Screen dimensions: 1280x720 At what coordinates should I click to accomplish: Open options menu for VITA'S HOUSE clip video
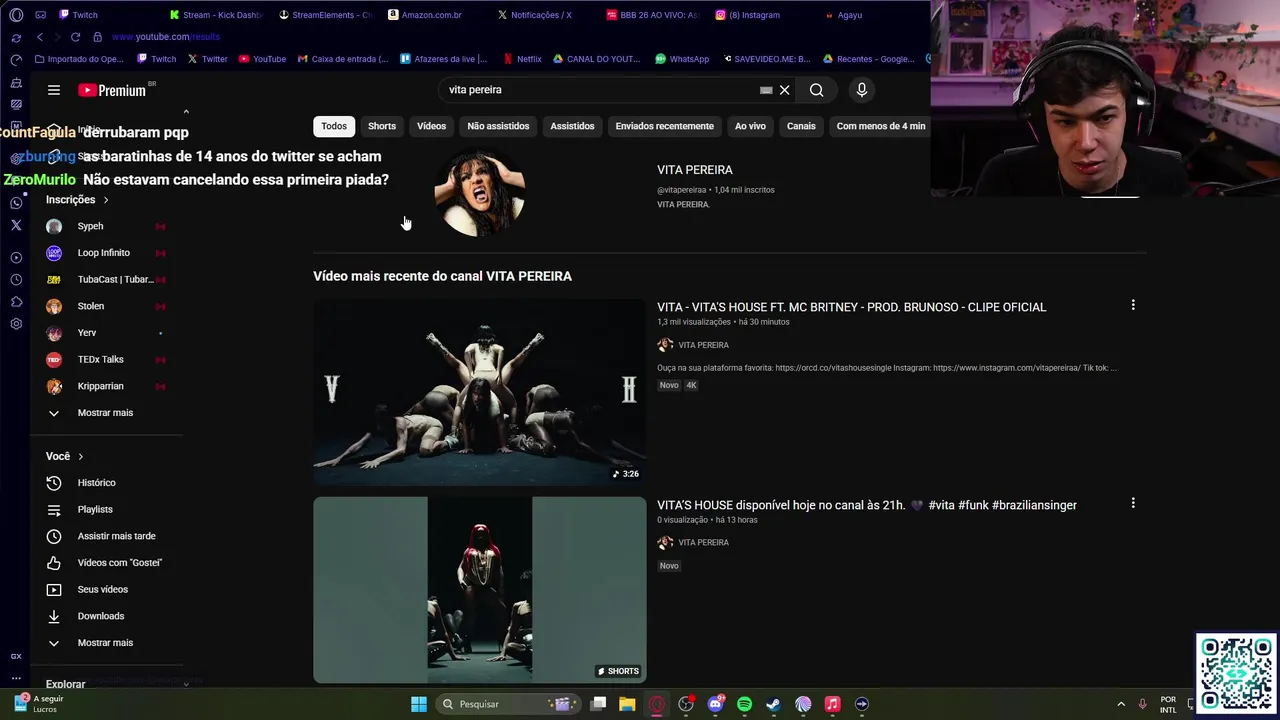(x=1133, y=305)
